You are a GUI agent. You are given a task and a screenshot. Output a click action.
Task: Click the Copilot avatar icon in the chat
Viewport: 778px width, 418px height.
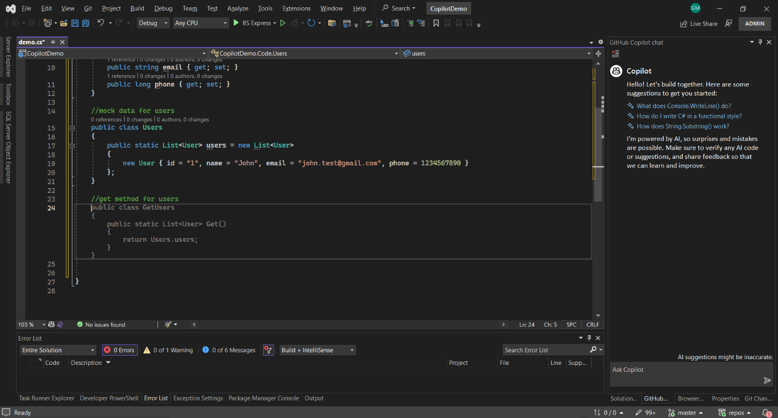616,71
